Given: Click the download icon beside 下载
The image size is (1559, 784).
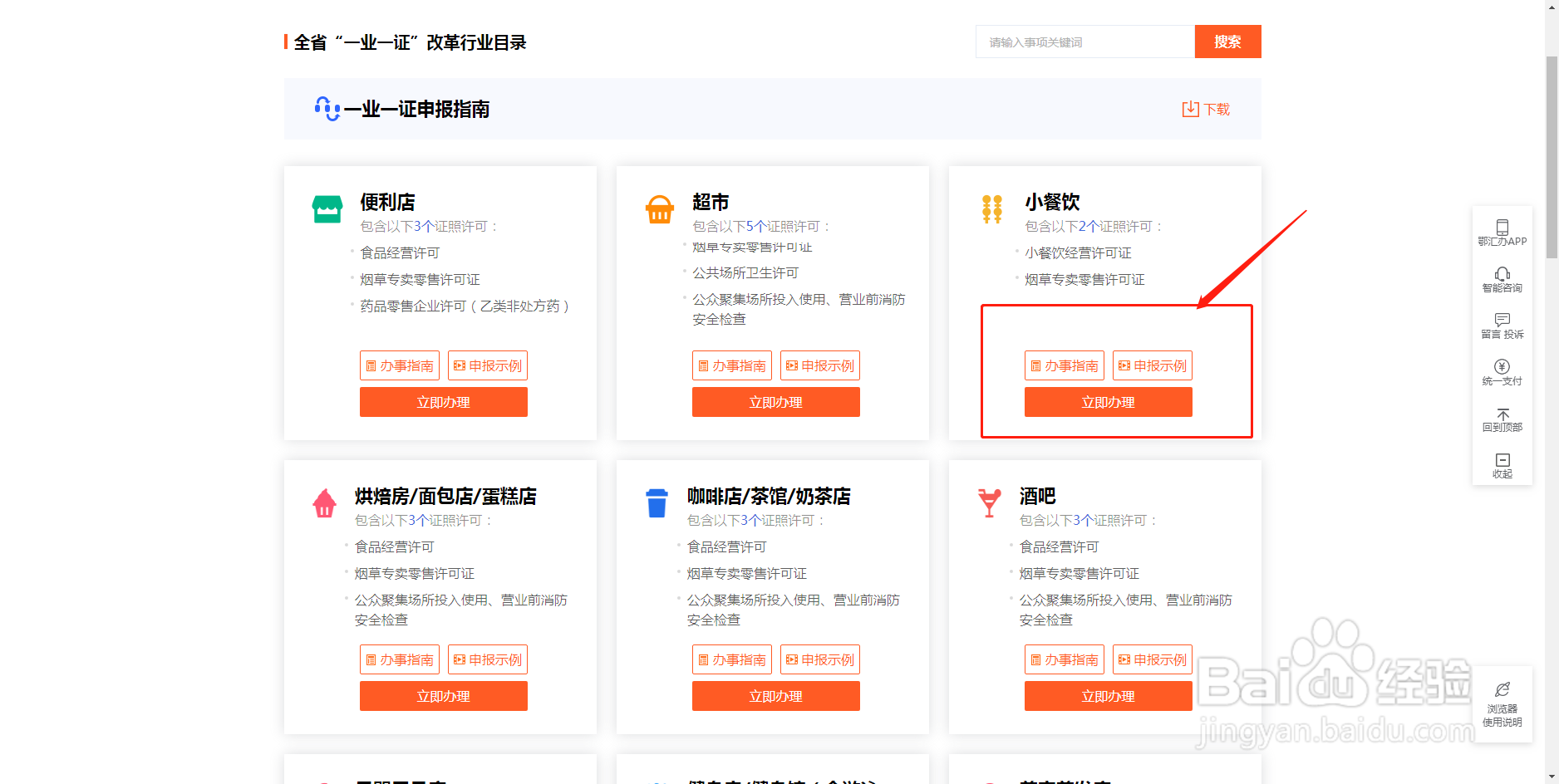Looking at the screenshot, I should pos(1191,108).
